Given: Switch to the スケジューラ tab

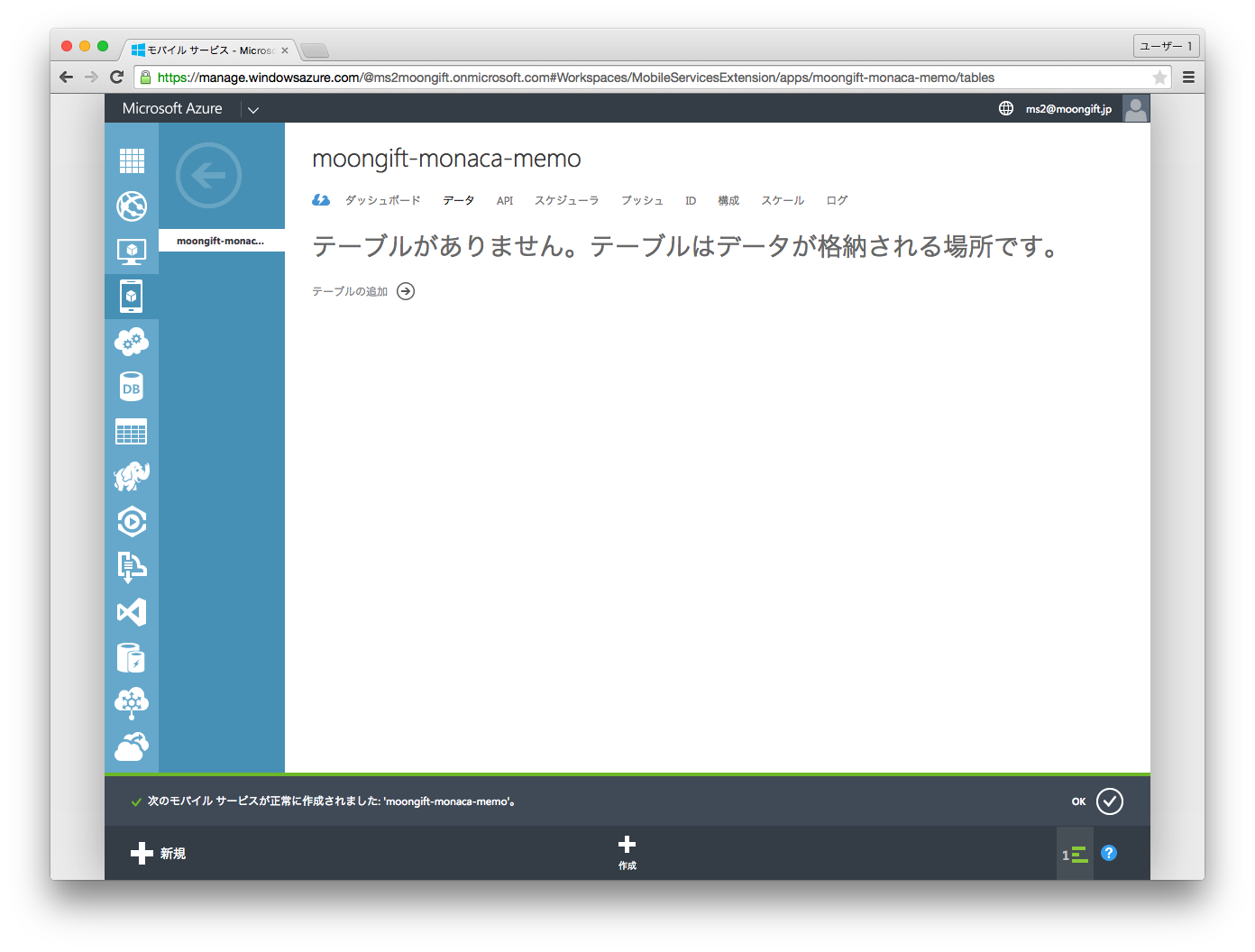Looking at the screenshot, I should [x=566, y=201].
